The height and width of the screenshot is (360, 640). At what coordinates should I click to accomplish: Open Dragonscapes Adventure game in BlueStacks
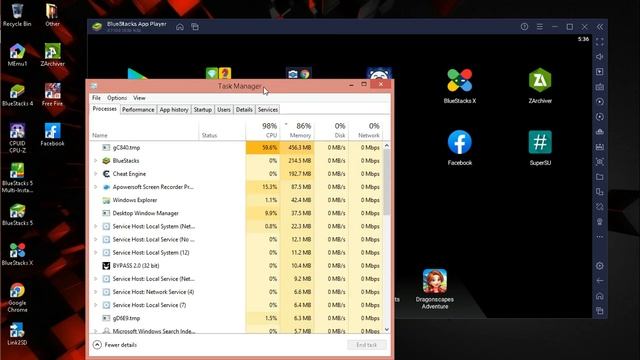pos(435,289)
